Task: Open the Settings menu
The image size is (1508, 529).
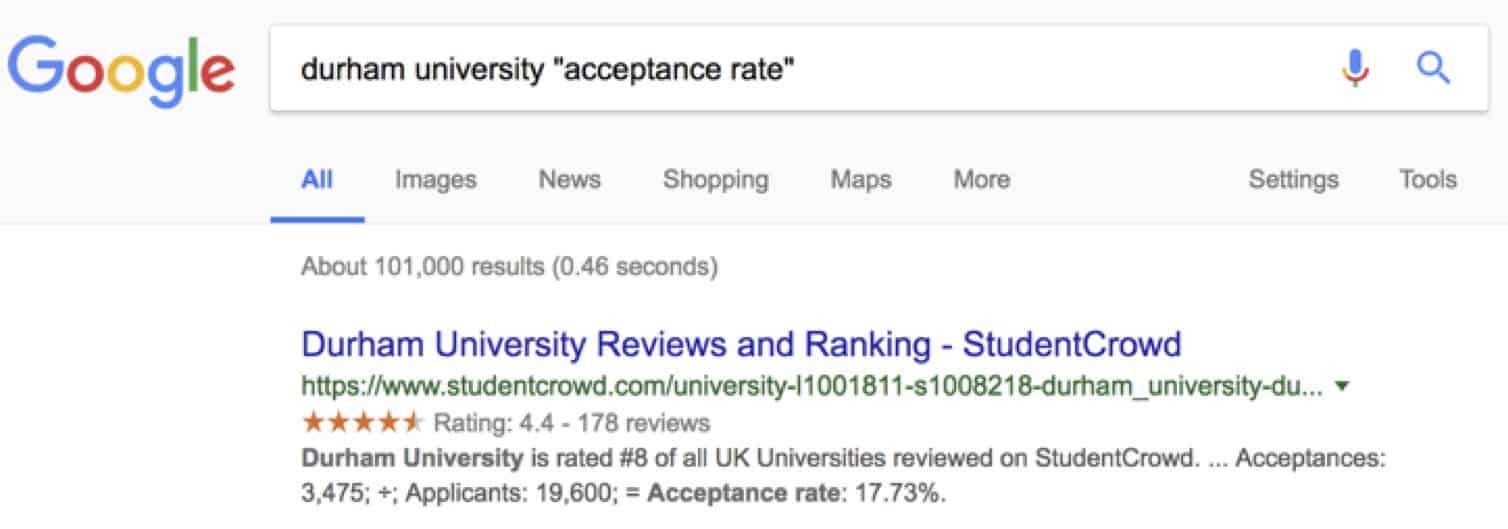Action: coord(1293,180)
